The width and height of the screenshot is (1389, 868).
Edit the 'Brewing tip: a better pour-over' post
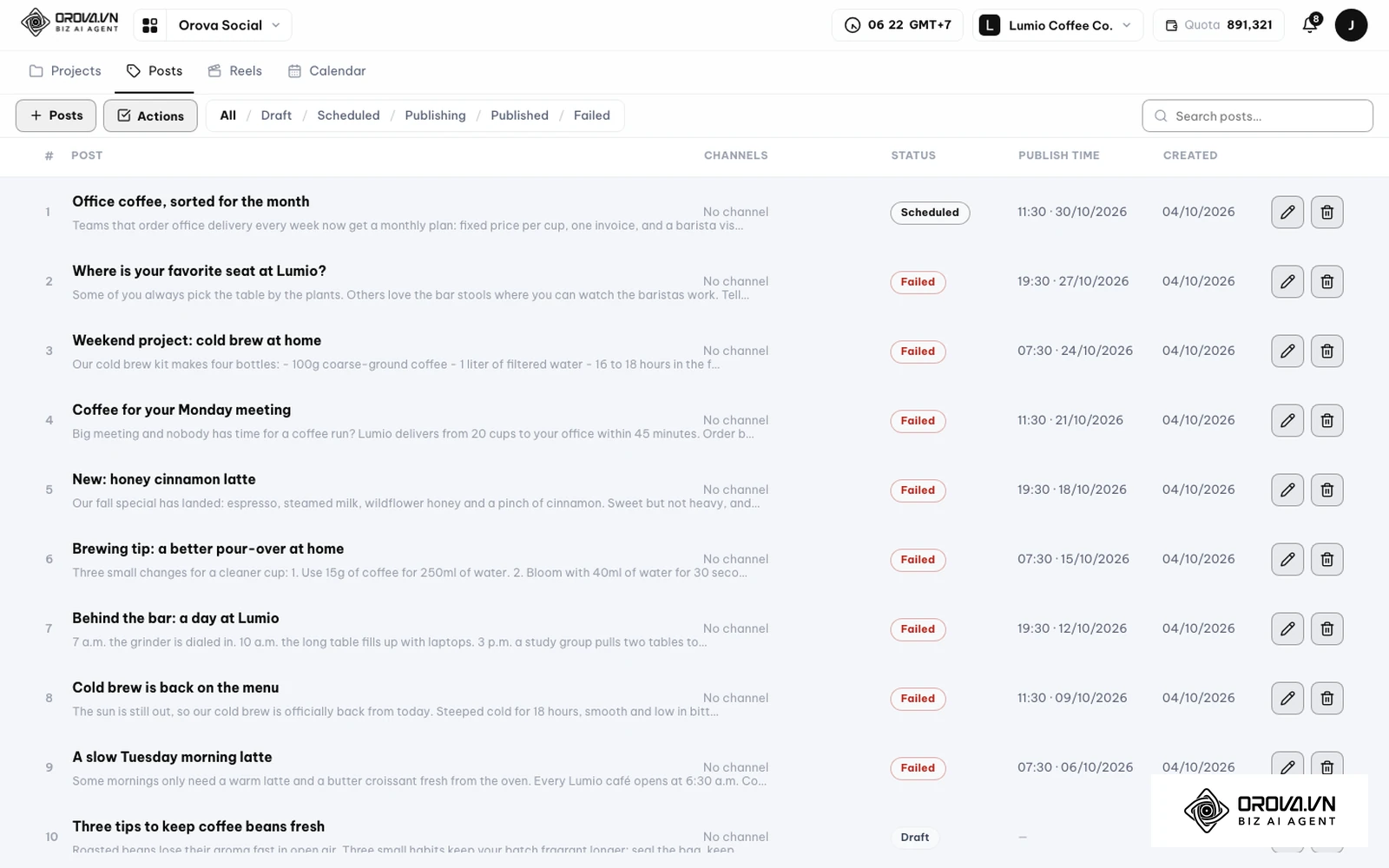pyautogui.click(x=1287, y=559)
